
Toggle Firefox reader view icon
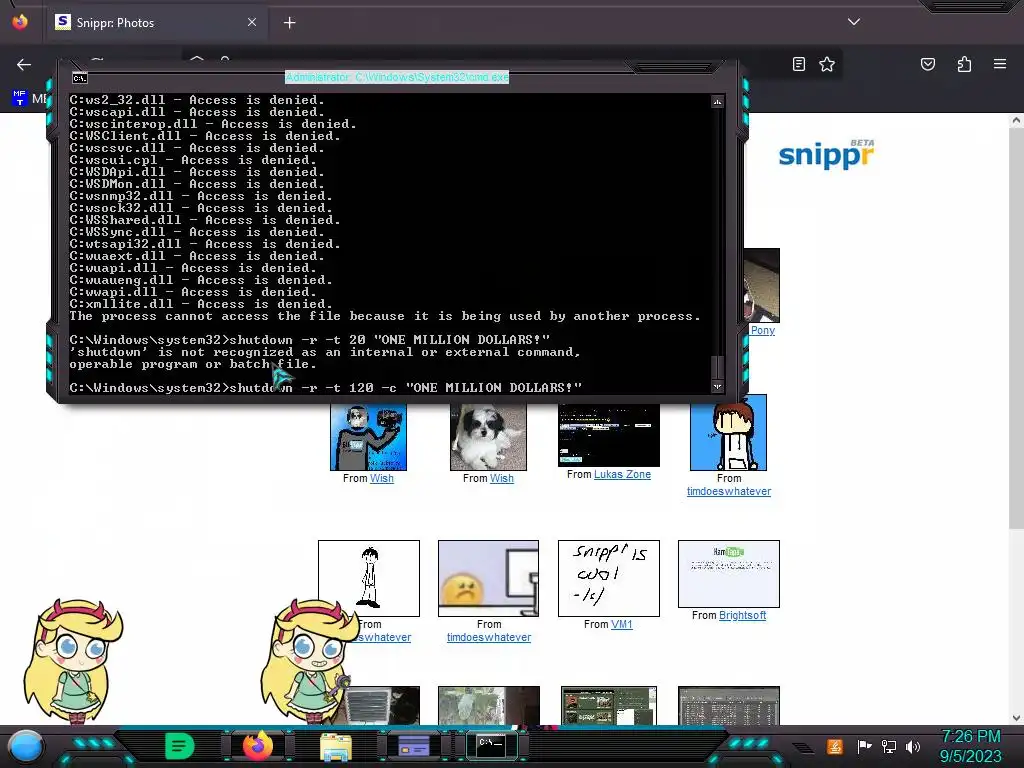799,64
